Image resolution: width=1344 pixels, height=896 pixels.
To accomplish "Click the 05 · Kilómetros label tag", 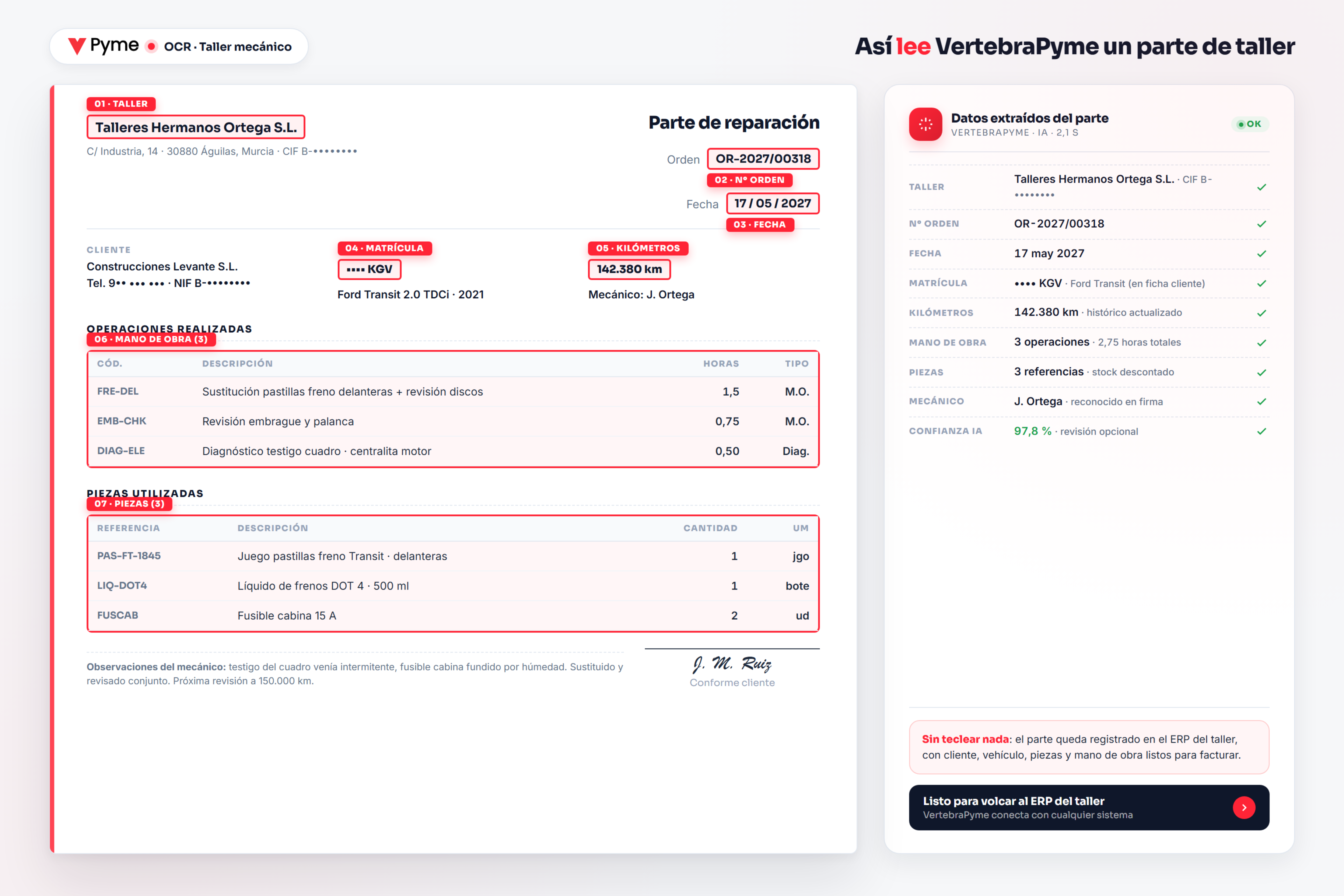I will [638, 248].
